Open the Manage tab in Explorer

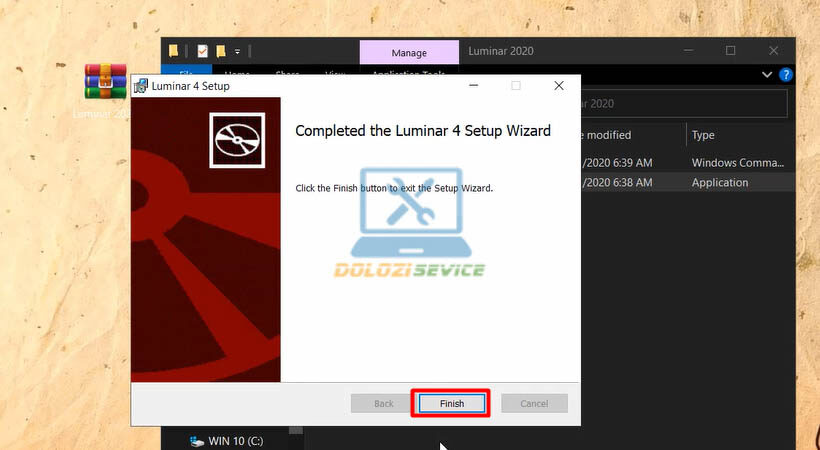coord(408,52)
